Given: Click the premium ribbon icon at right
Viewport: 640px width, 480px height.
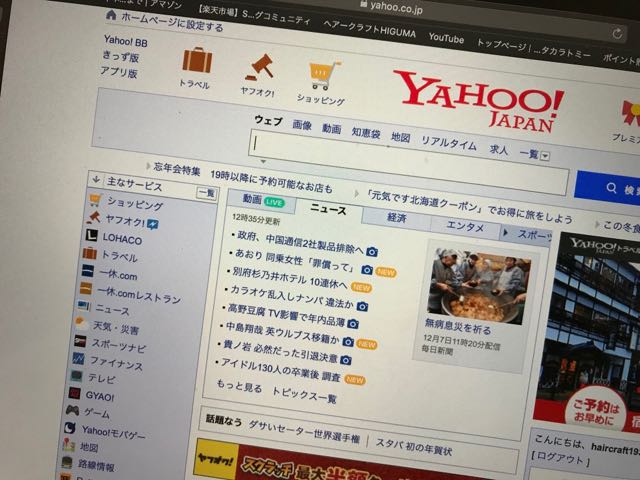Looking at the screenshot, I should pos(631,113).
